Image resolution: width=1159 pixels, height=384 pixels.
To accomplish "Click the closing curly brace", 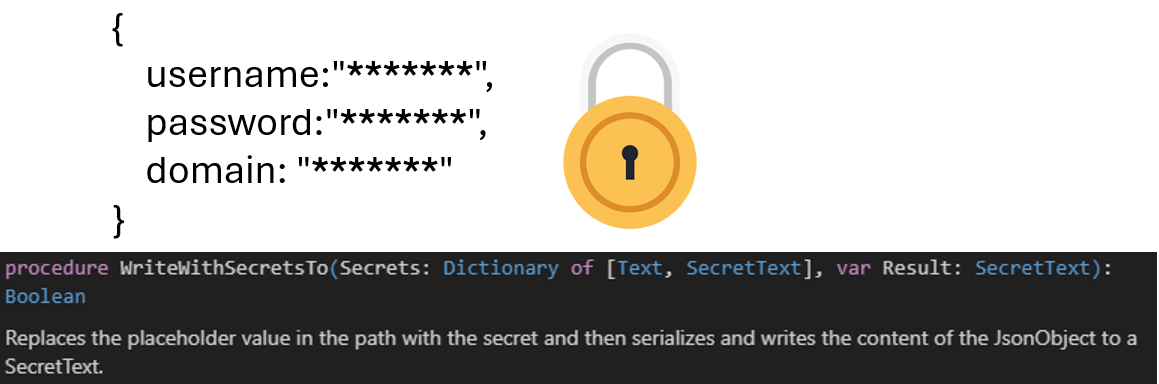I will pos(117,220).
